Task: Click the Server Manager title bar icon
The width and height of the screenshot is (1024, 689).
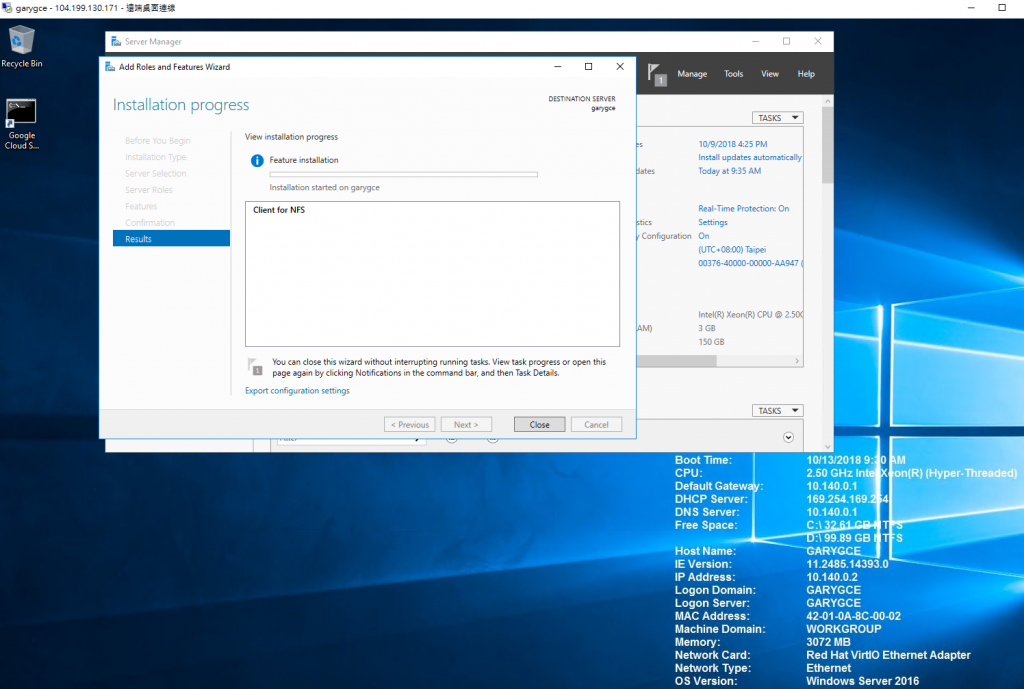Action: coord(116,41)
